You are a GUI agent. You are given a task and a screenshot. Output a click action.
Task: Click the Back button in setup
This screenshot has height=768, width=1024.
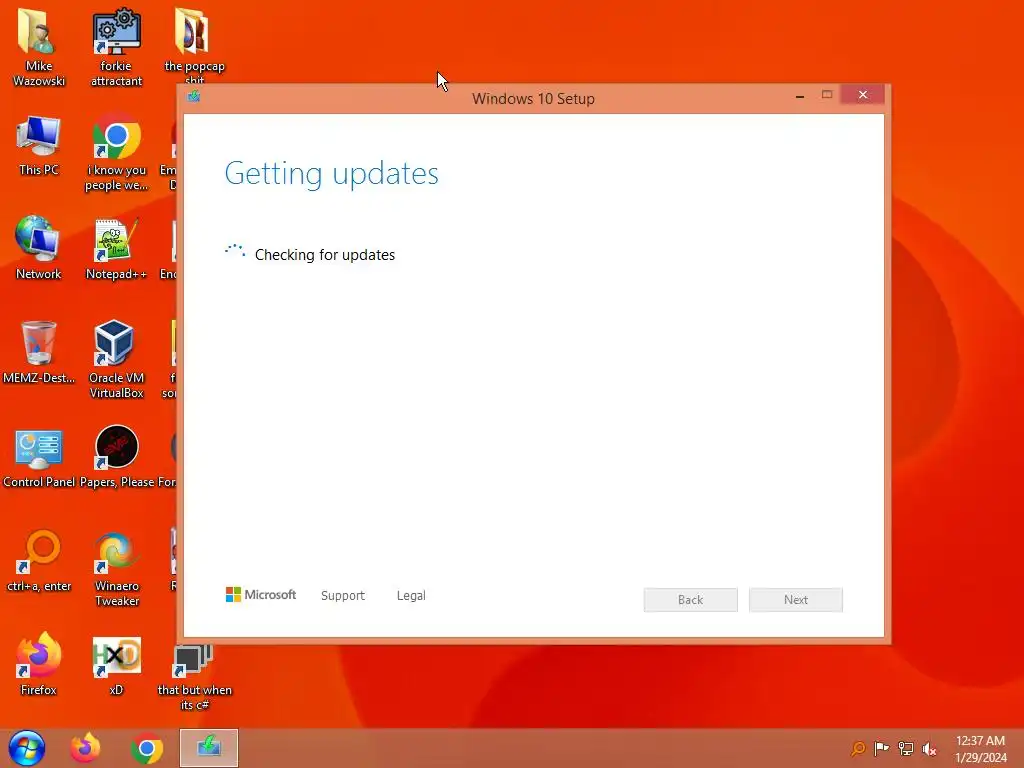[690, 600]
